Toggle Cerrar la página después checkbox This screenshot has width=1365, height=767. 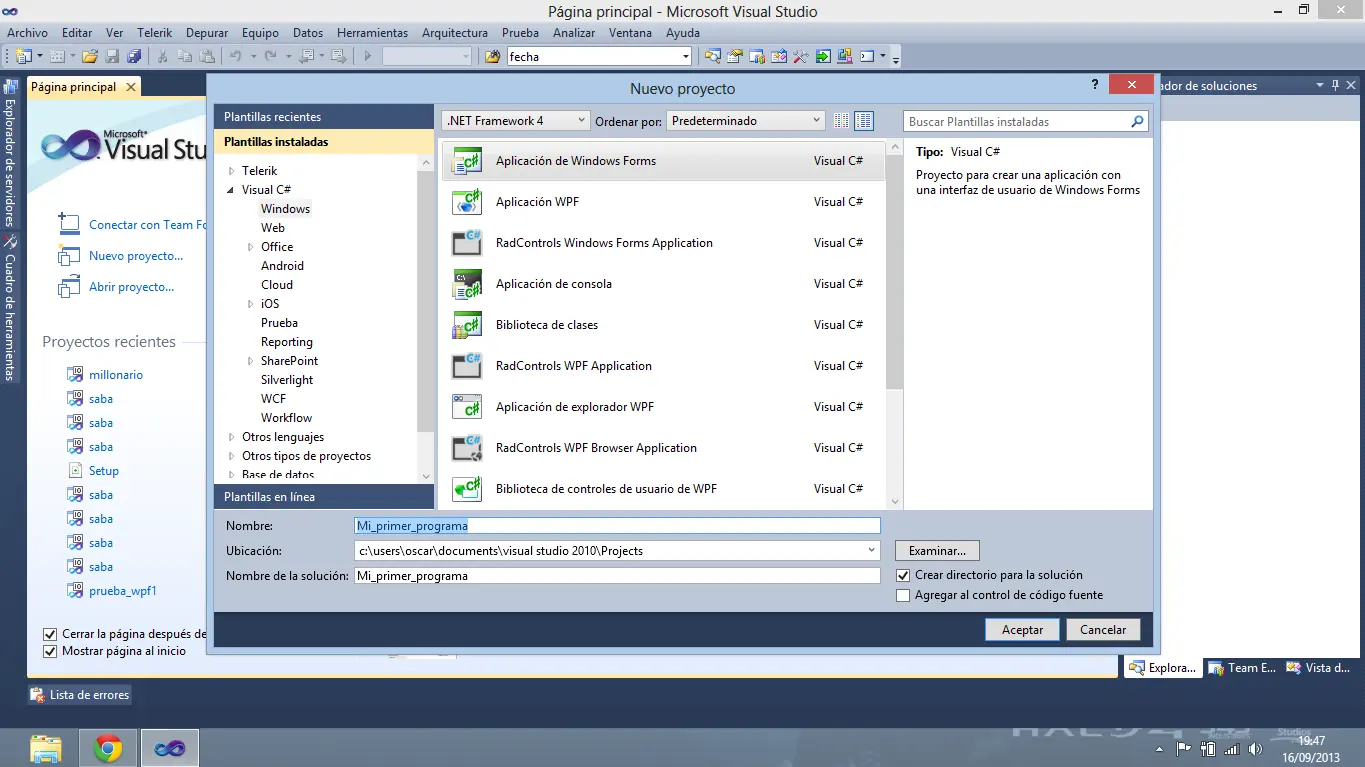point(50,634)
